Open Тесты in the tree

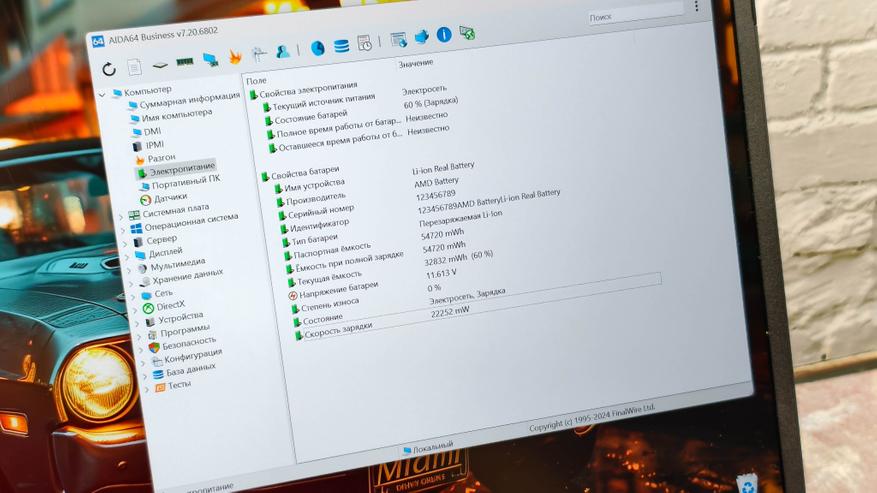pyautogui.click(x=180, y=385)
